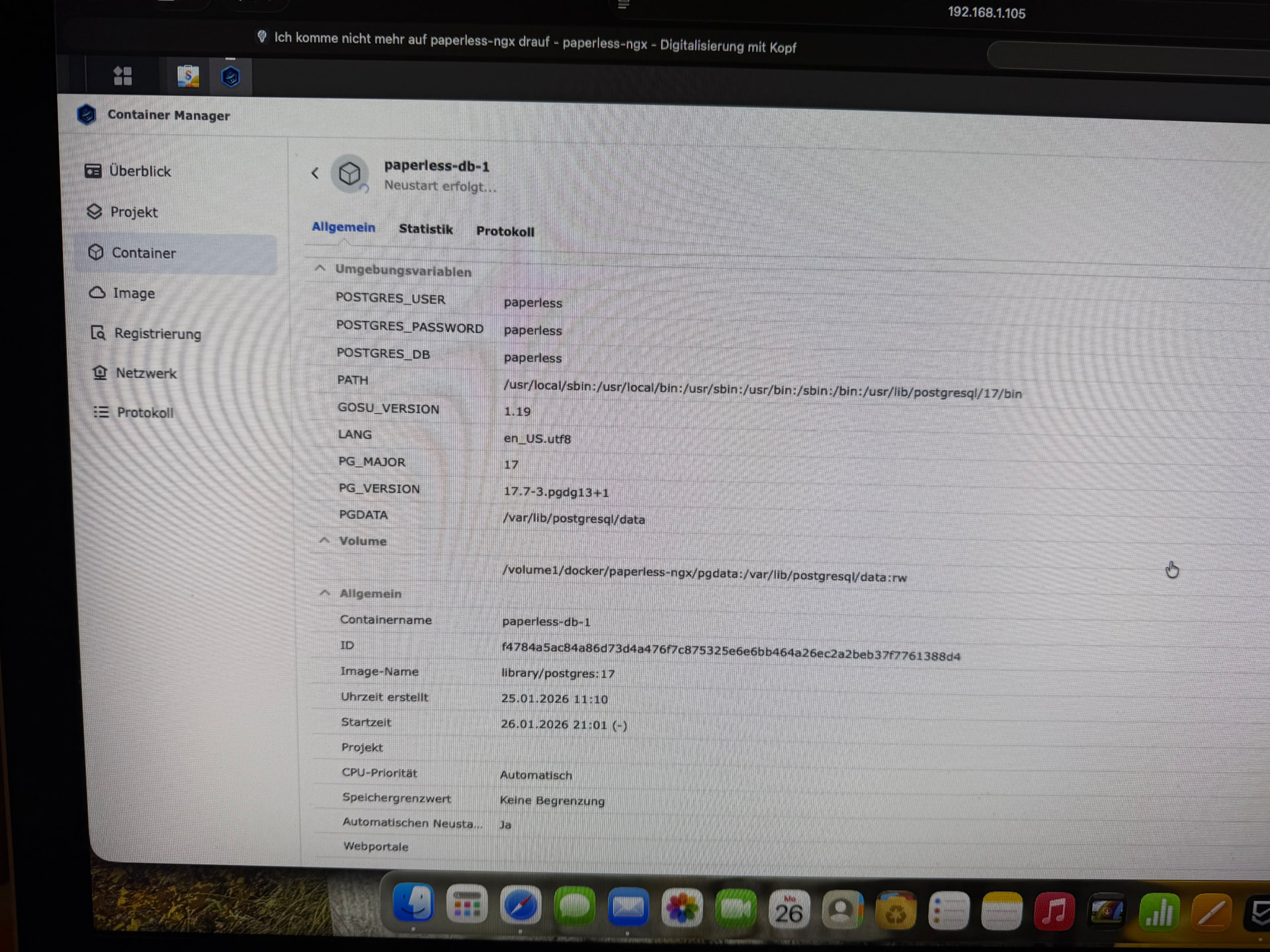Switch to the Statistik tab
The image size is (1270, 952).
[425, 229]
